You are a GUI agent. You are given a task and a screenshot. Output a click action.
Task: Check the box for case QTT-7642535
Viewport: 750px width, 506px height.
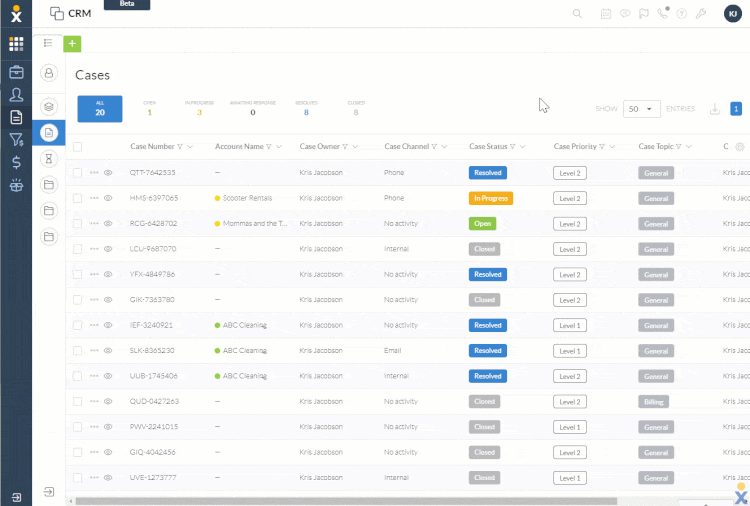click(x=77, y=173)
